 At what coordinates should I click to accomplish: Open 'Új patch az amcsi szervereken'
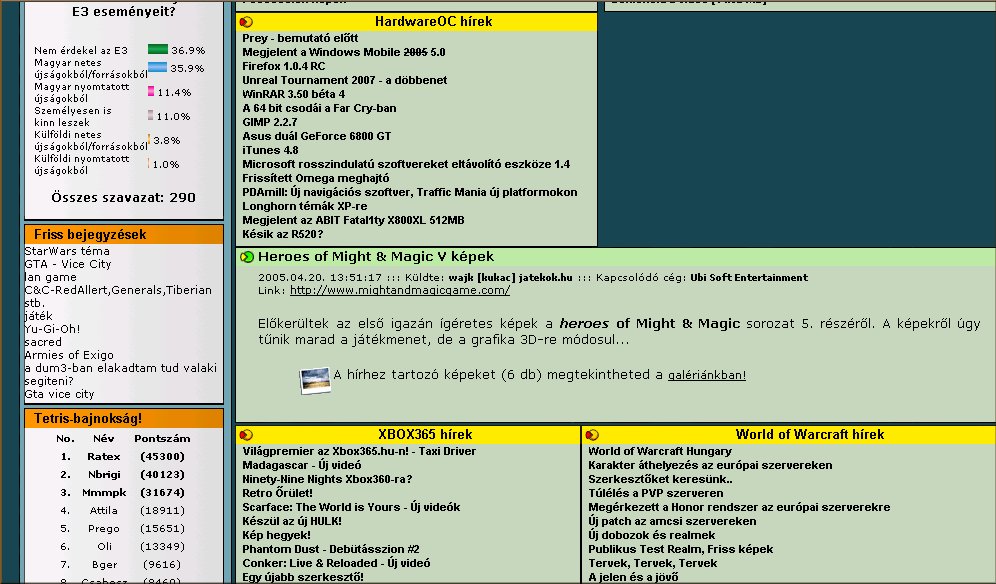[672, 521]
